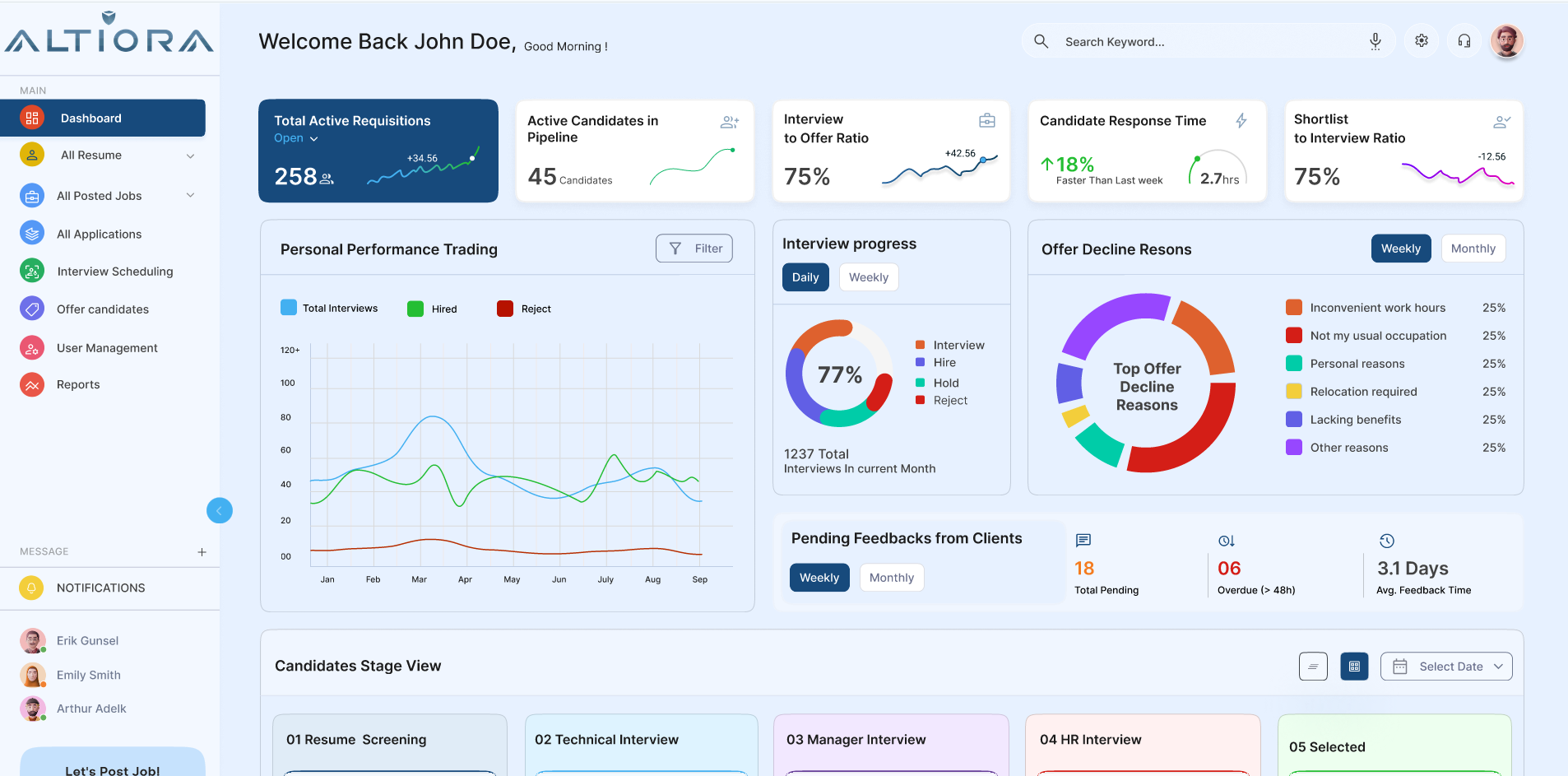1568x776 pixels.
Task: Add a new message with plus icon
Action: click(x=202, y=552)
